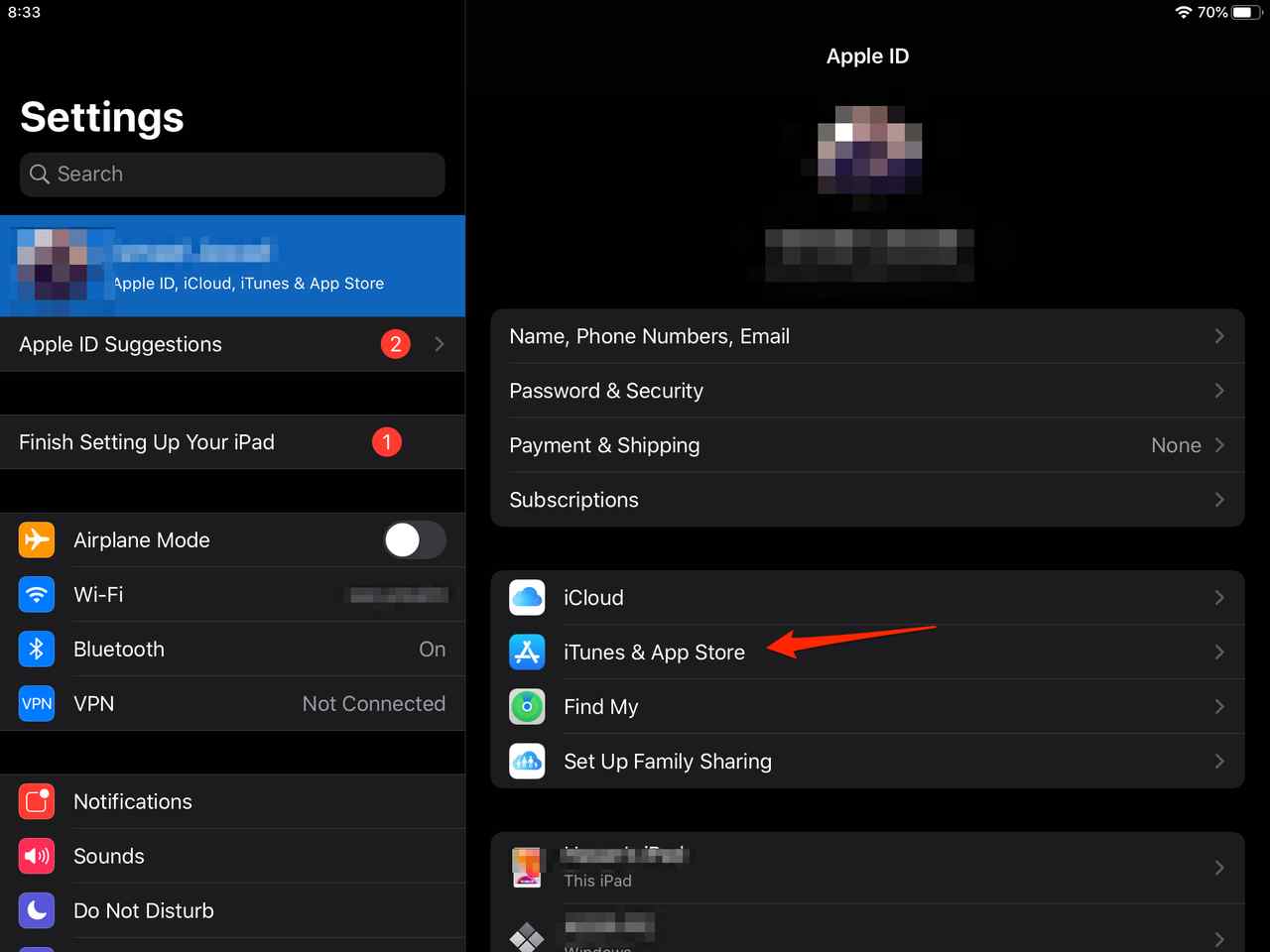Viewport: 1270px width, 952px height.
Task: Open Finish Setting Up Your iPad
Action: coord(232,442)
